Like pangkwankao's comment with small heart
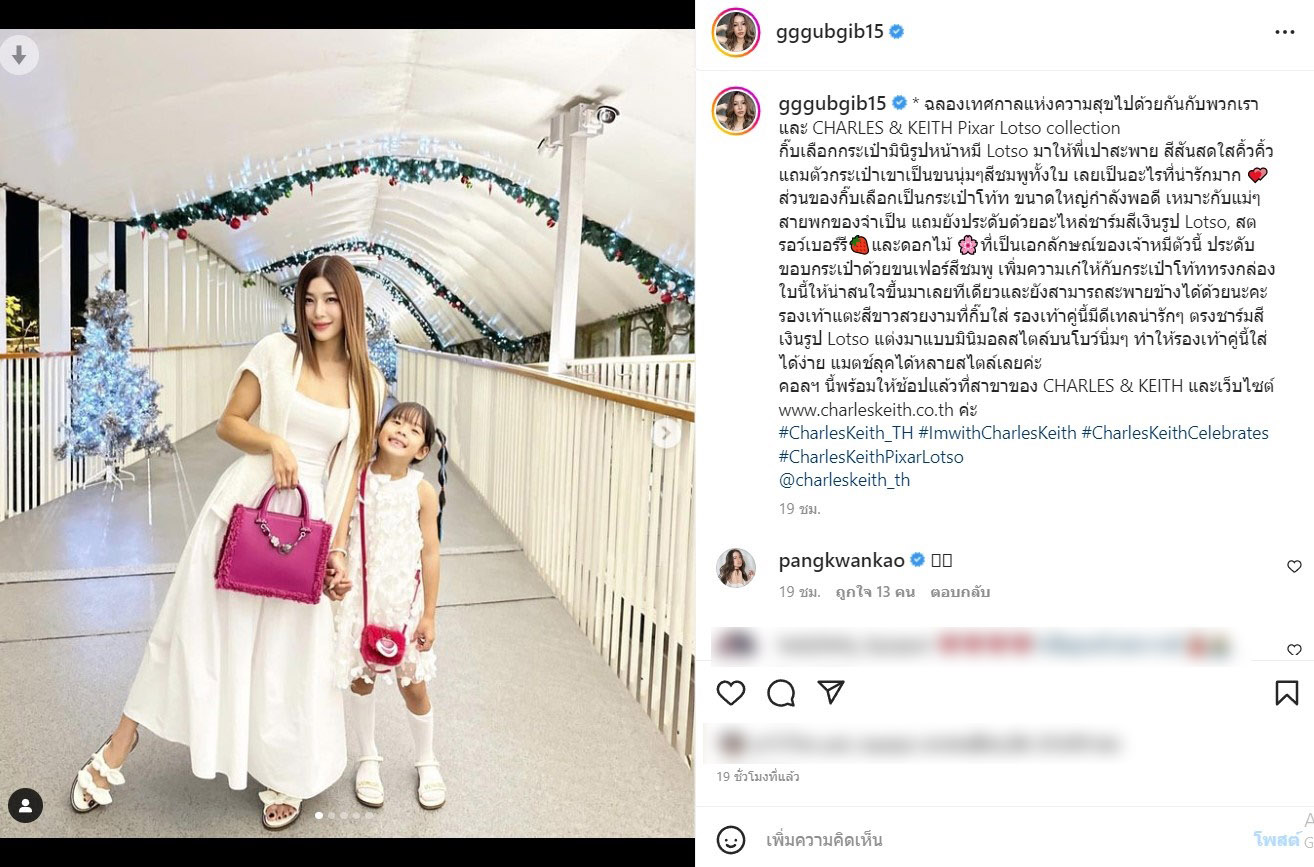The height and width of the screenshot is (867, 1314). pyautogui.click(x=1294, y=567)
